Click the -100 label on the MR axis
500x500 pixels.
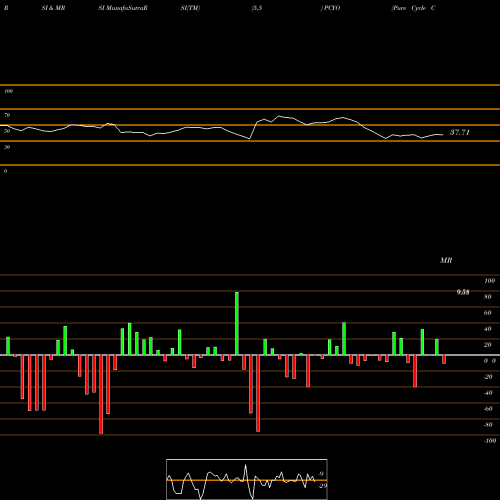pyautogui.click(x=490, y=441)
